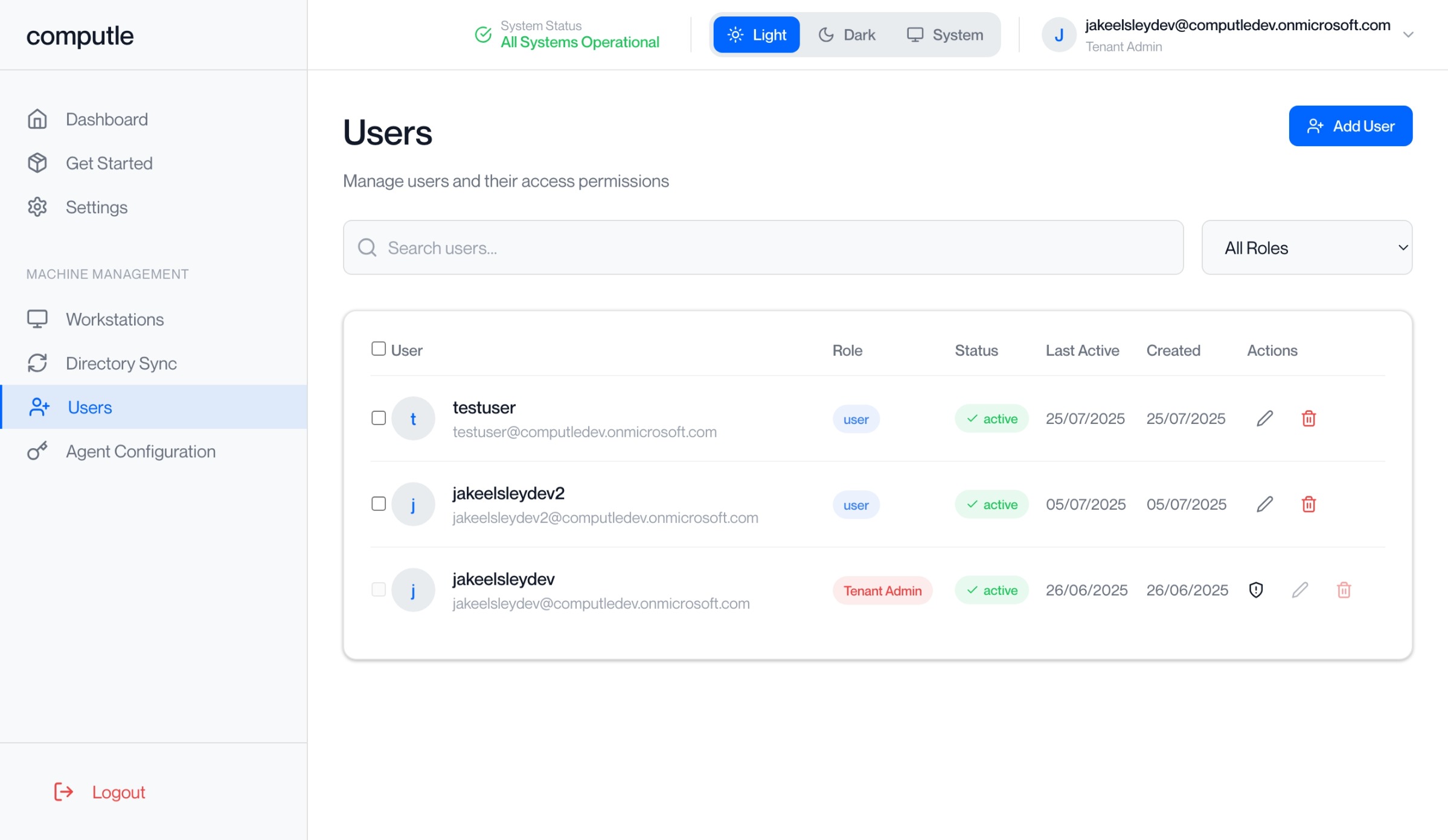The height and width of the screenshot is (840, 1448).
Task: Click the edit pencil icon for testuser
Action: click(x=1264, y=418)
